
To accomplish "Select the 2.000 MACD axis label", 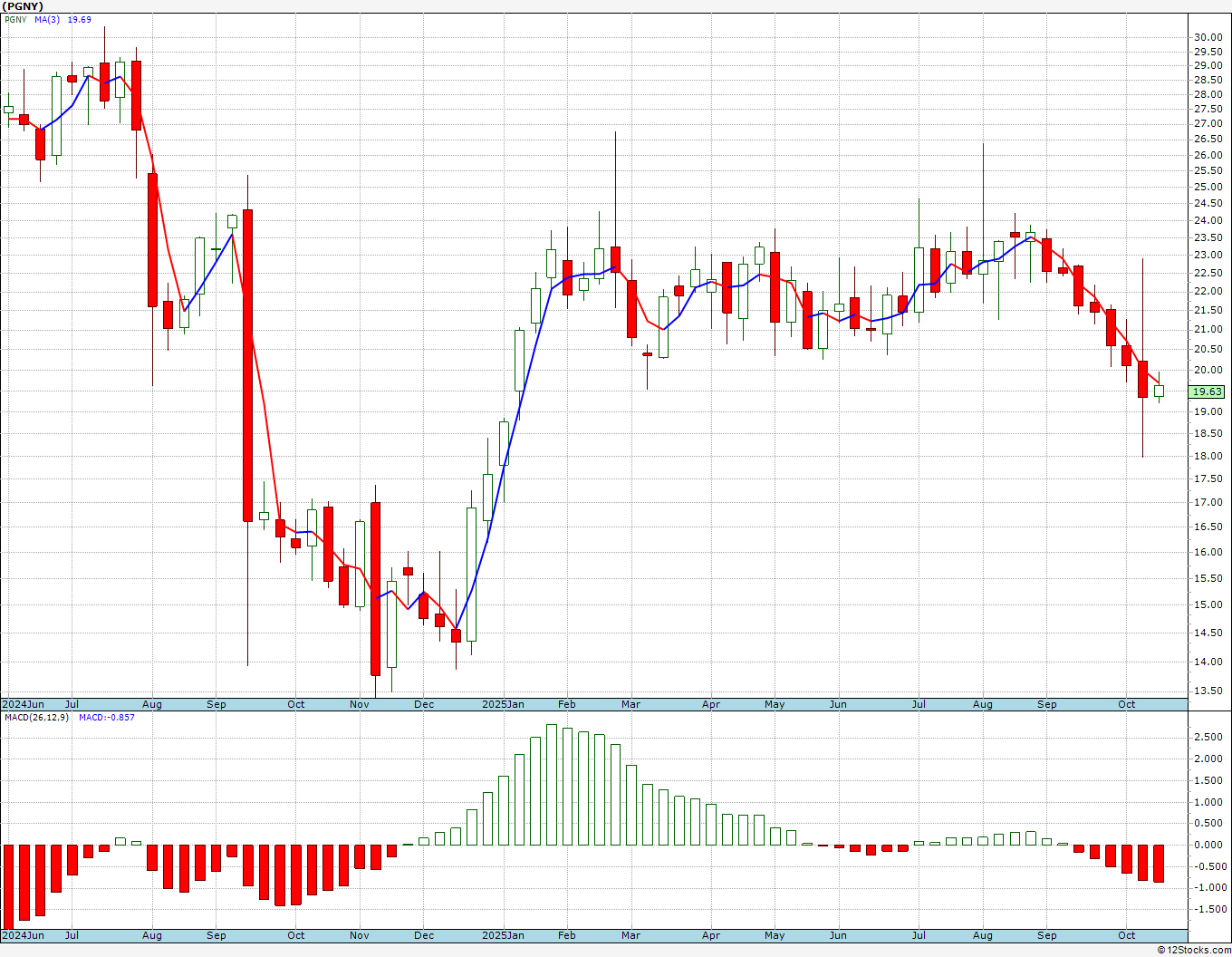I will 1208,759.
